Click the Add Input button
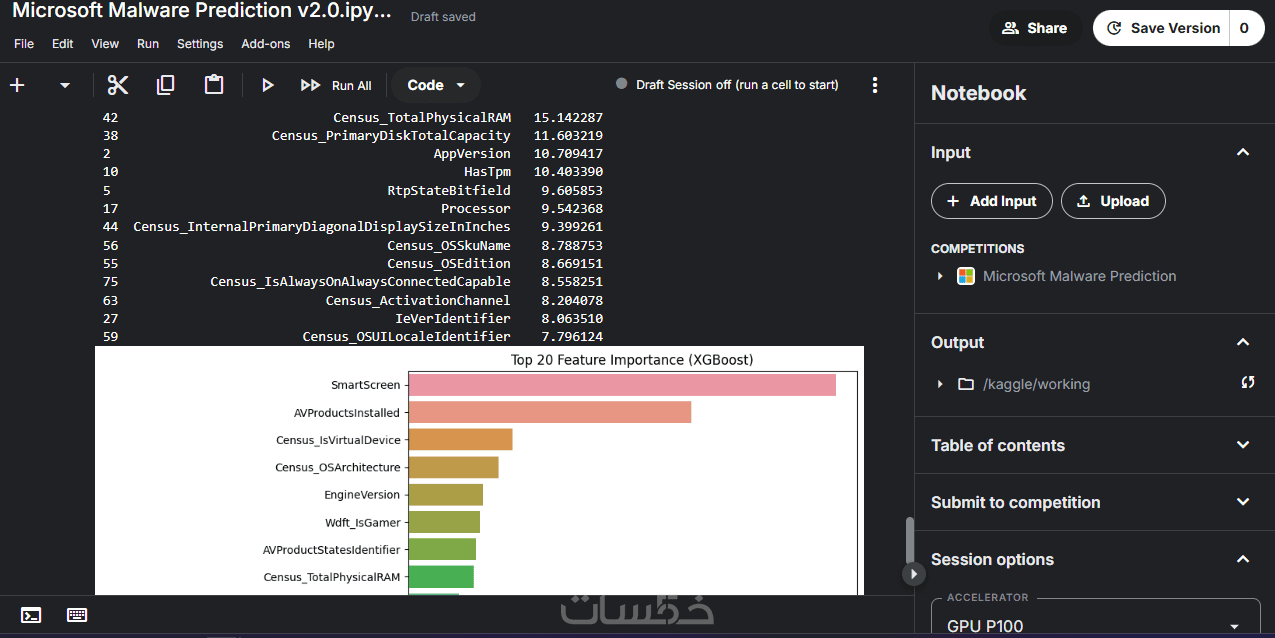The image size is (1275, 638). point(991,201)
